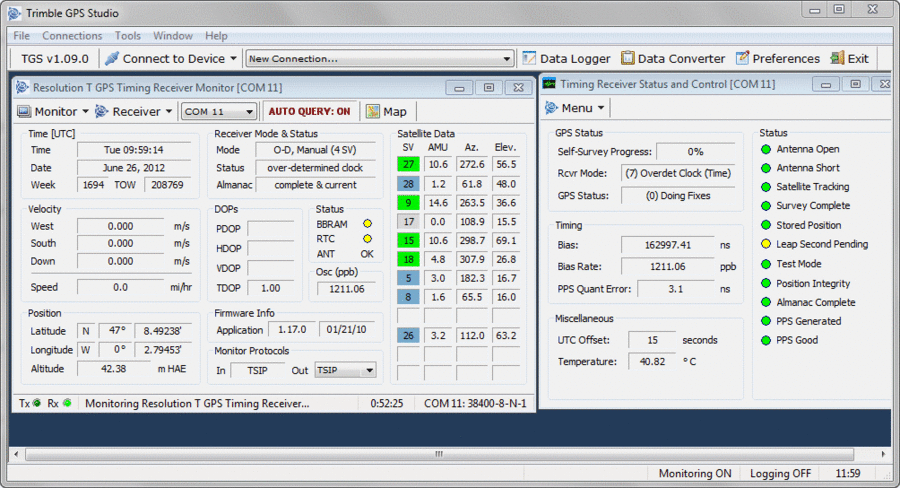Viewport: 900px width, 488px height.
Task: Open the Data Logger tool
Action: pyautogui.click(x=567, y=59)
